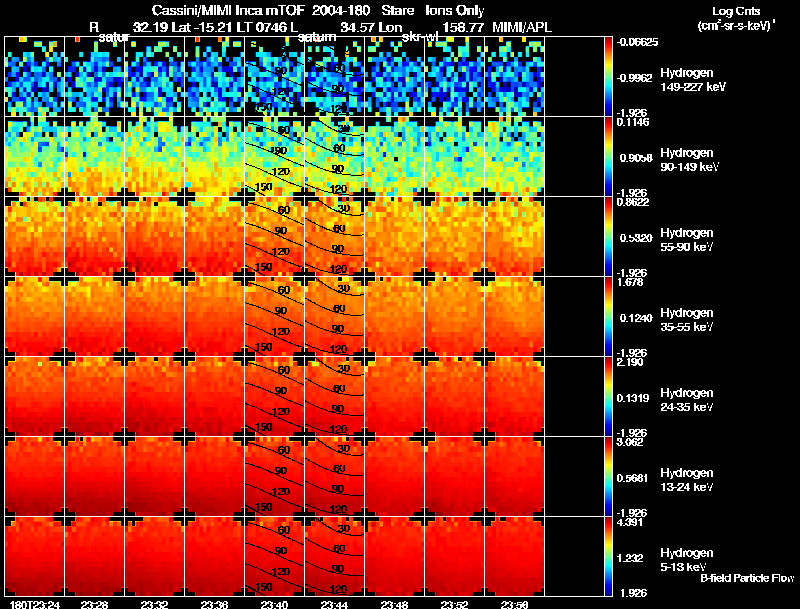
Task: Select the 23:52 time axis label
Action: (454, 605)
